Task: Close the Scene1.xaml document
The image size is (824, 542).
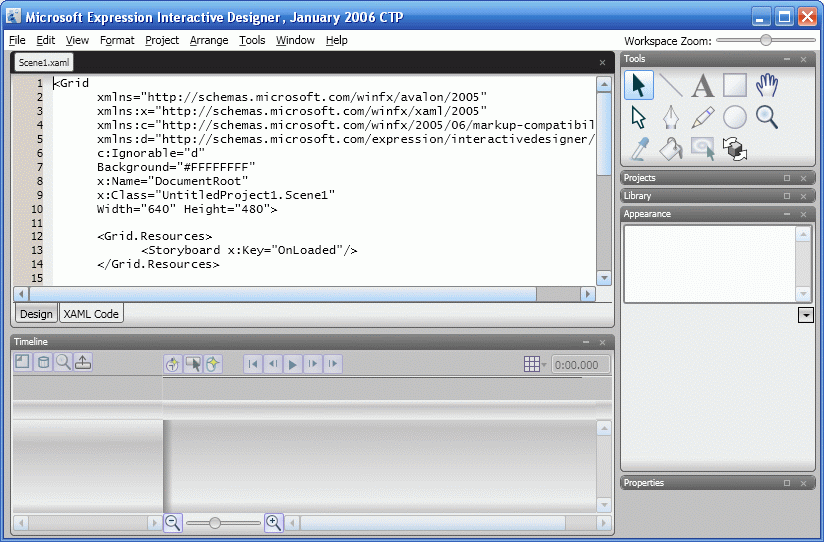Action: click(x=602, y=63)
